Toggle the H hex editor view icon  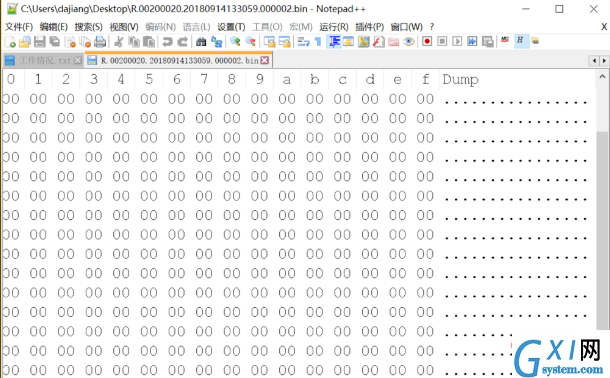520,40
